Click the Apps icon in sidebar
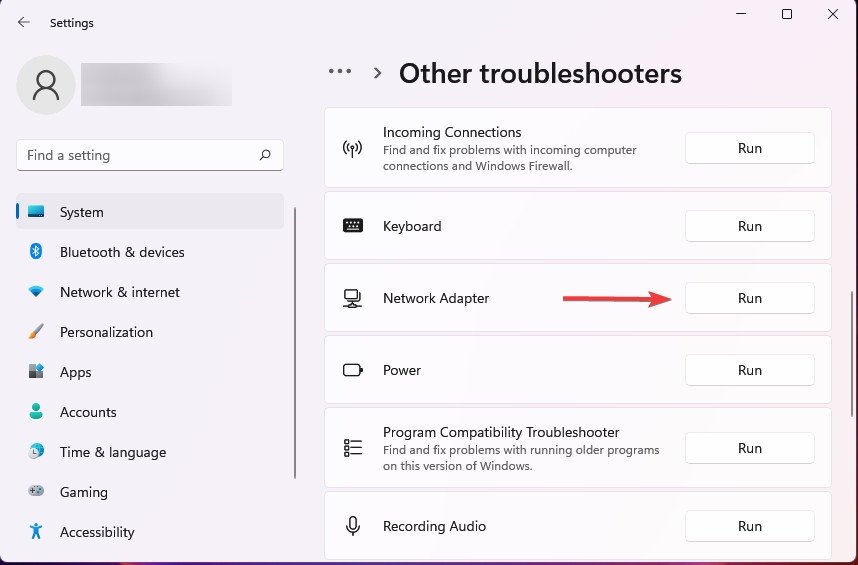The image size is (858, 565). pos(36,371)
